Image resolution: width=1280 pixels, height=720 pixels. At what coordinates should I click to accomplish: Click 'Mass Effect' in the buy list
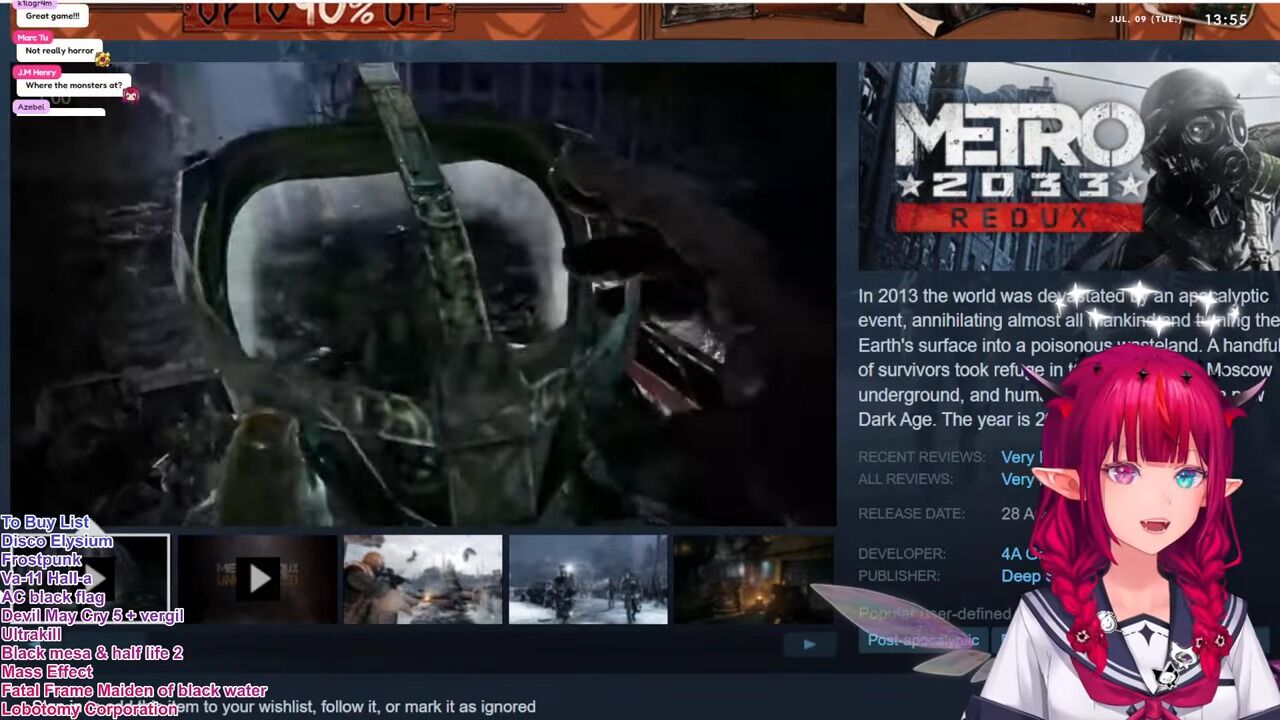coord(47,672)
